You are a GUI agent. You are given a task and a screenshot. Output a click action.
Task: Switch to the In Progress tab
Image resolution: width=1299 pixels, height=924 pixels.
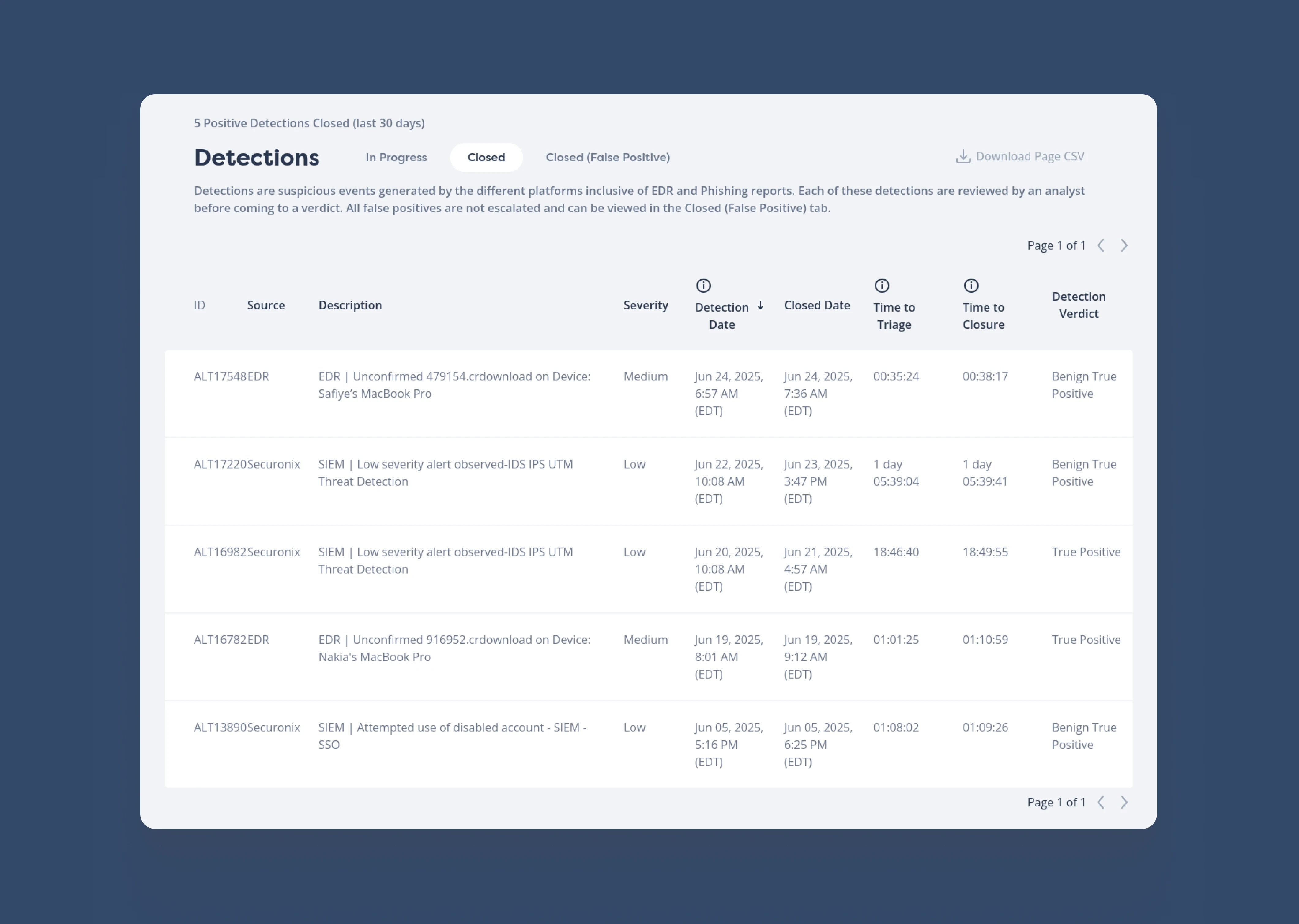(x=396, y=158)
